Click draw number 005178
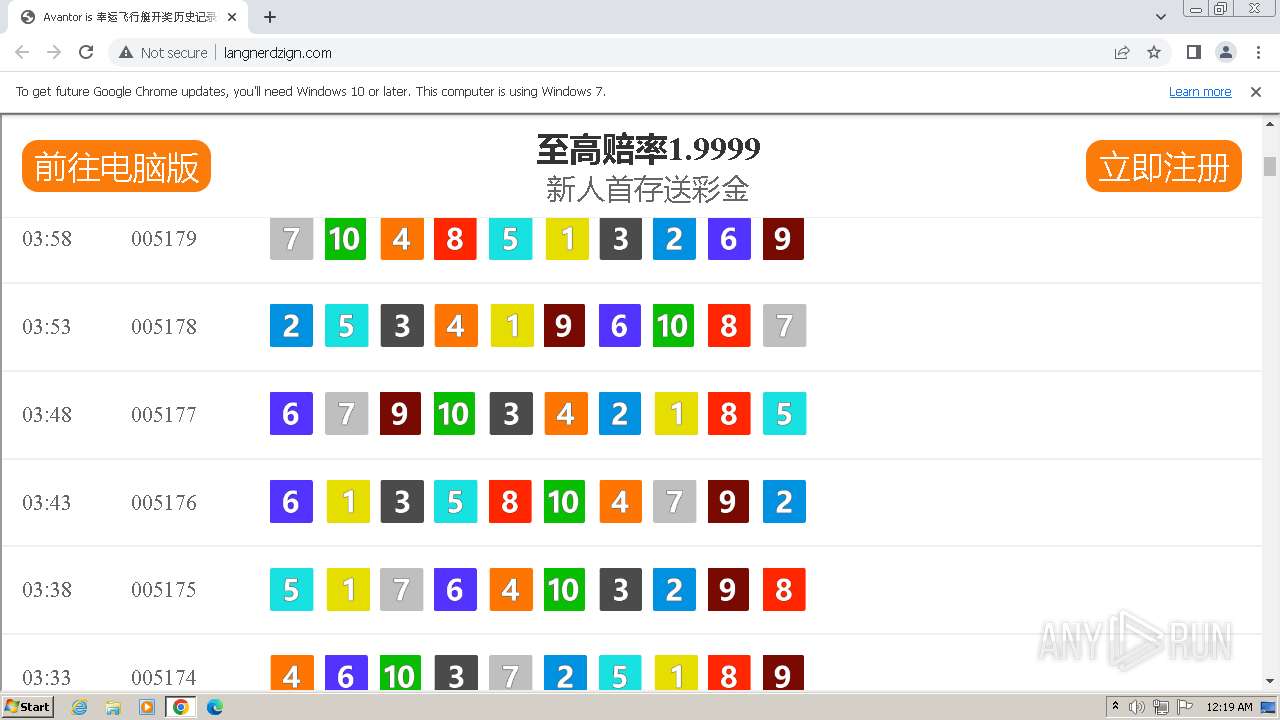Screen dimensions: 1280x720 (164, 327)
